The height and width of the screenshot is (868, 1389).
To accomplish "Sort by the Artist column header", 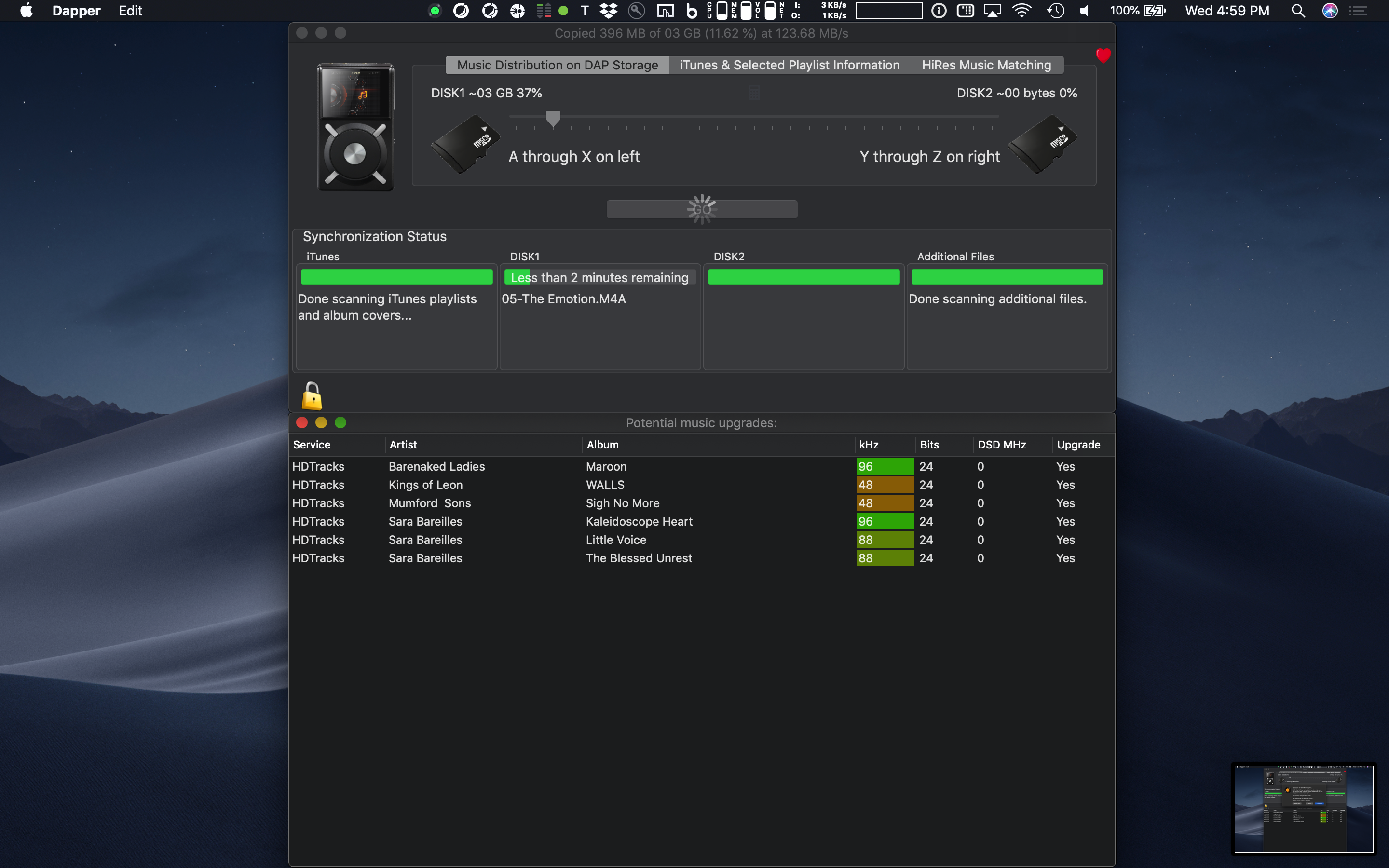I will [x=483, y=444].
